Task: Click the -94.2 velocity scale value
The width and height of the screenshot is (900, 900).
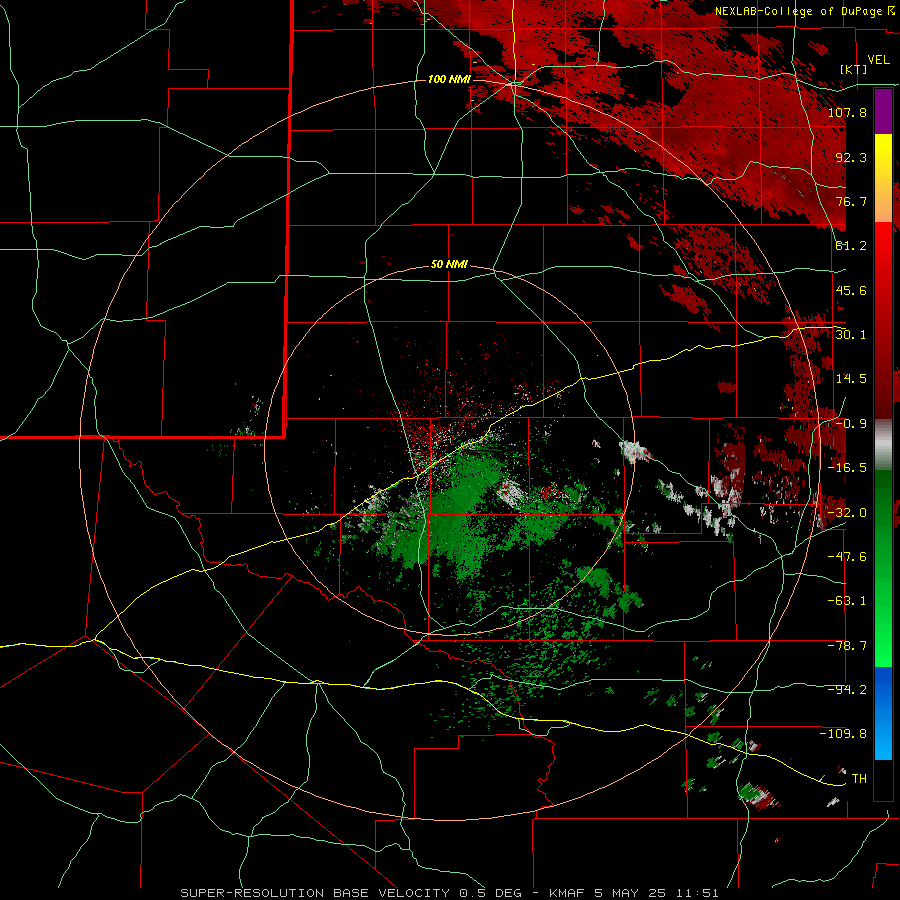Action: point(847,690)
